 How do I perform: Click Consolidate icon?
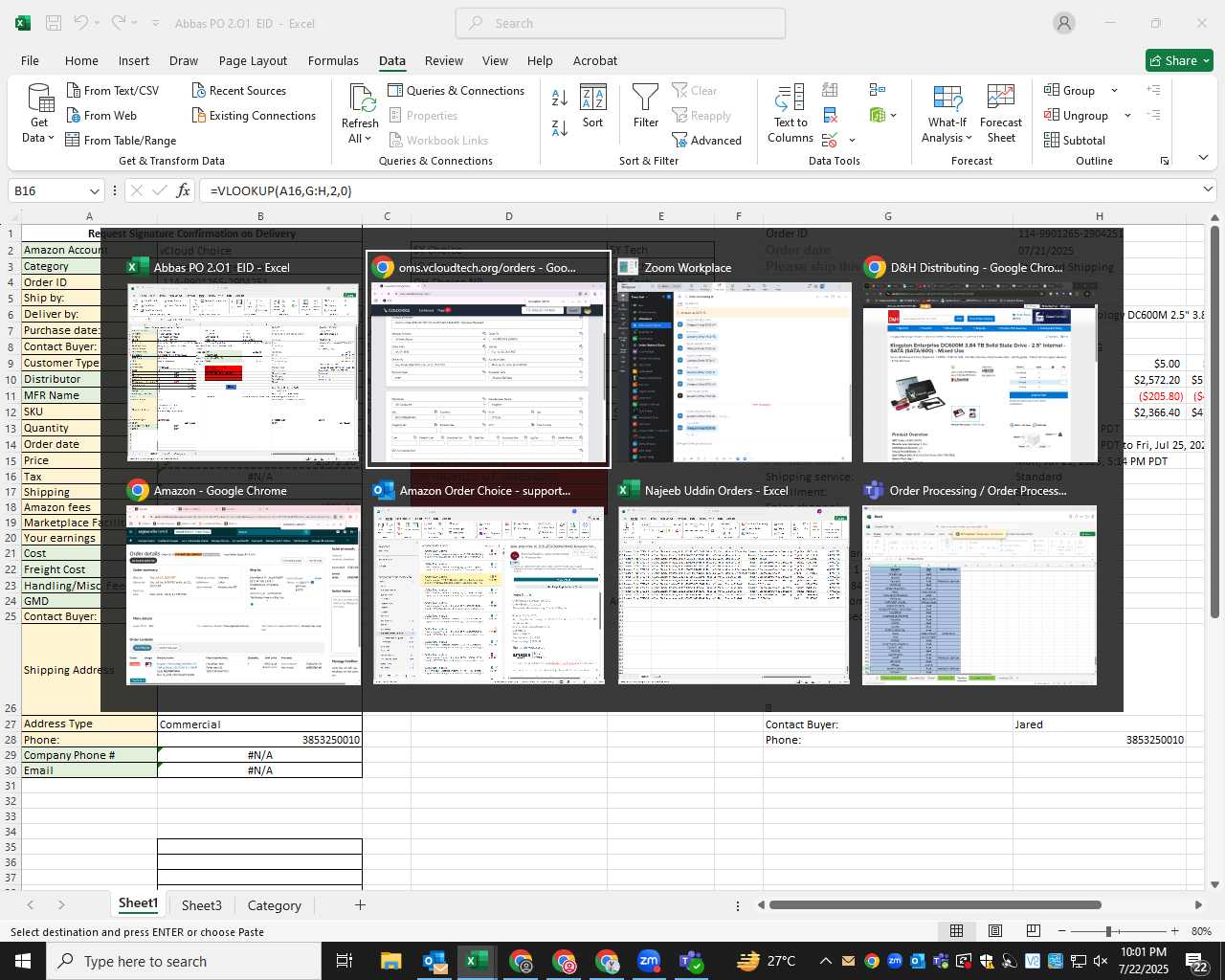coord(877,90)
